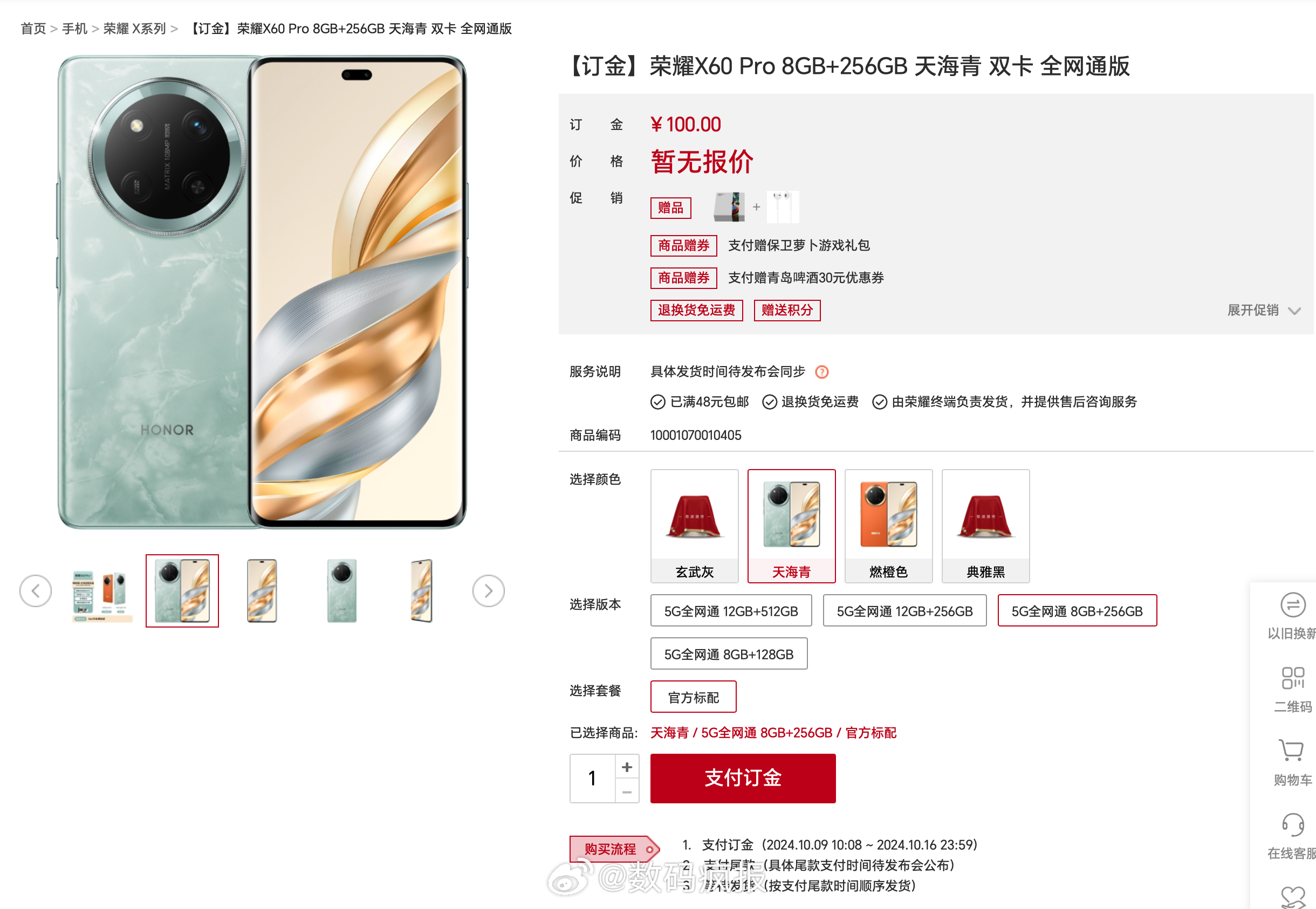
Task: Click the question mark help icon
Action: 821,372
